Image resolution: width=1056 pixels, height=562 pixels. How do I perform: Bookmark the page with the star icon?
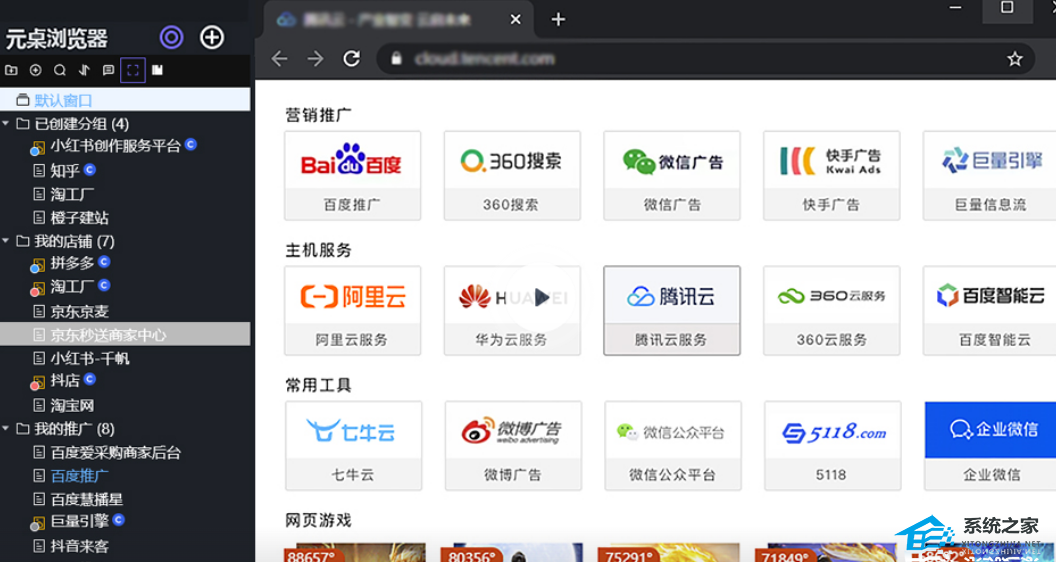tap(1015, 59)
